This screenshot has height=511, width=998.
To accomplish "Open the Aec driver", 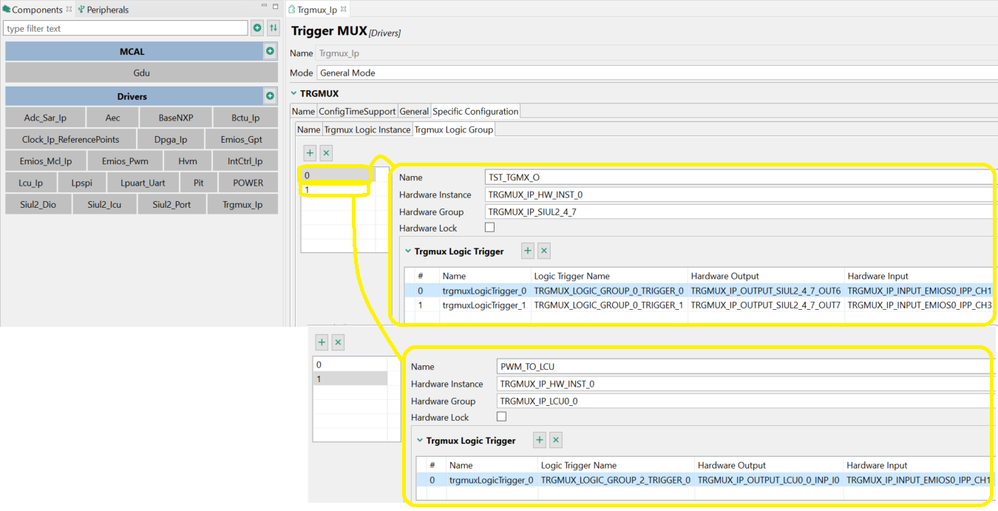I will pos(113,118).
